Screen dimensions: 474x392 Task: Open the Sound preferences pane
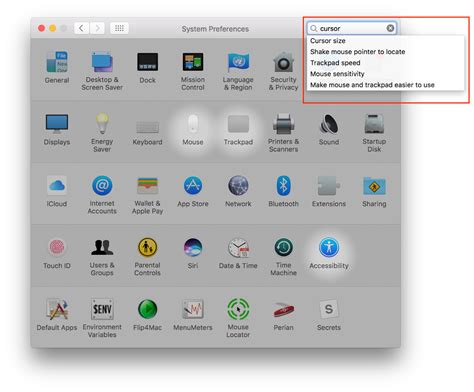click(x=329, y=130)
